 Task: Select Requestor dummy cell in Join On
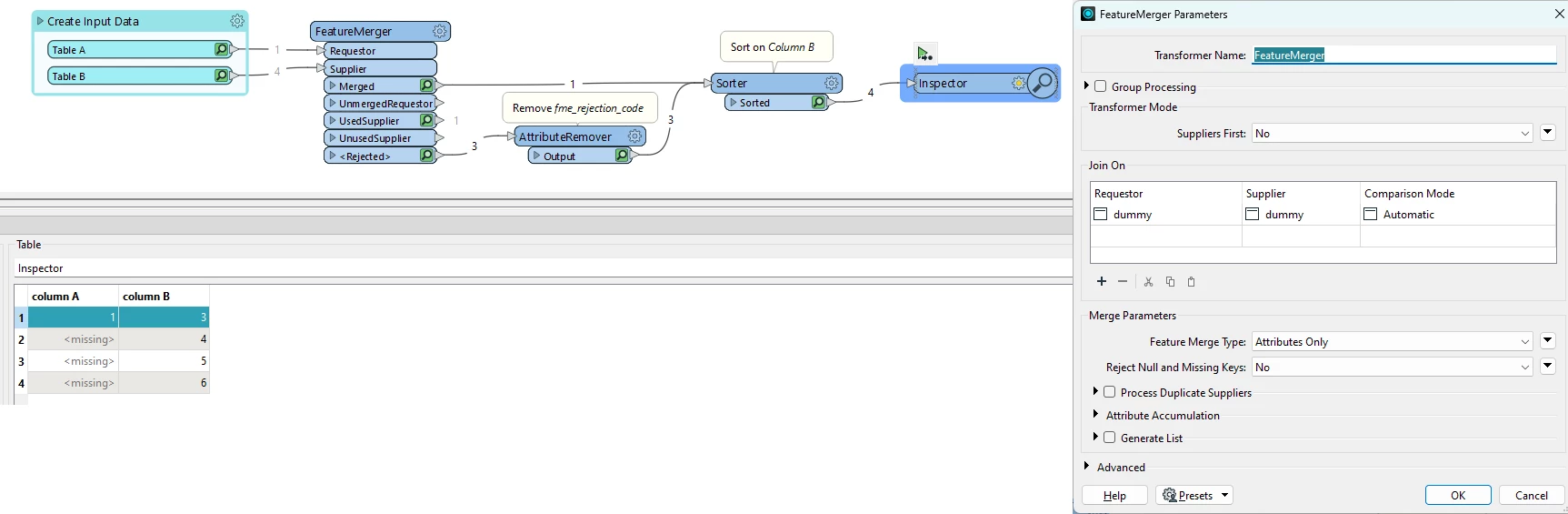tap(1166, 215)
